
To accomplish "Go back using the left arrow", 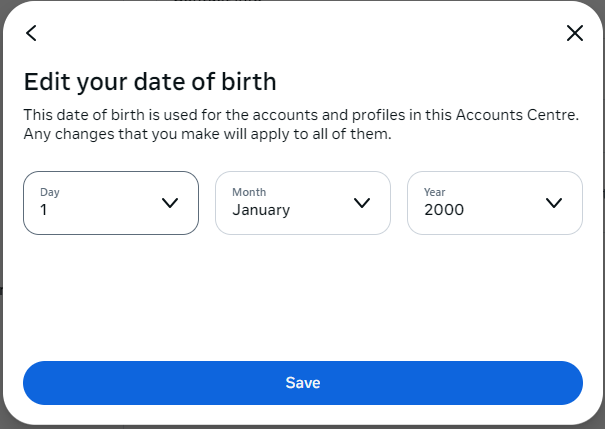I will [x=32, y=33].
